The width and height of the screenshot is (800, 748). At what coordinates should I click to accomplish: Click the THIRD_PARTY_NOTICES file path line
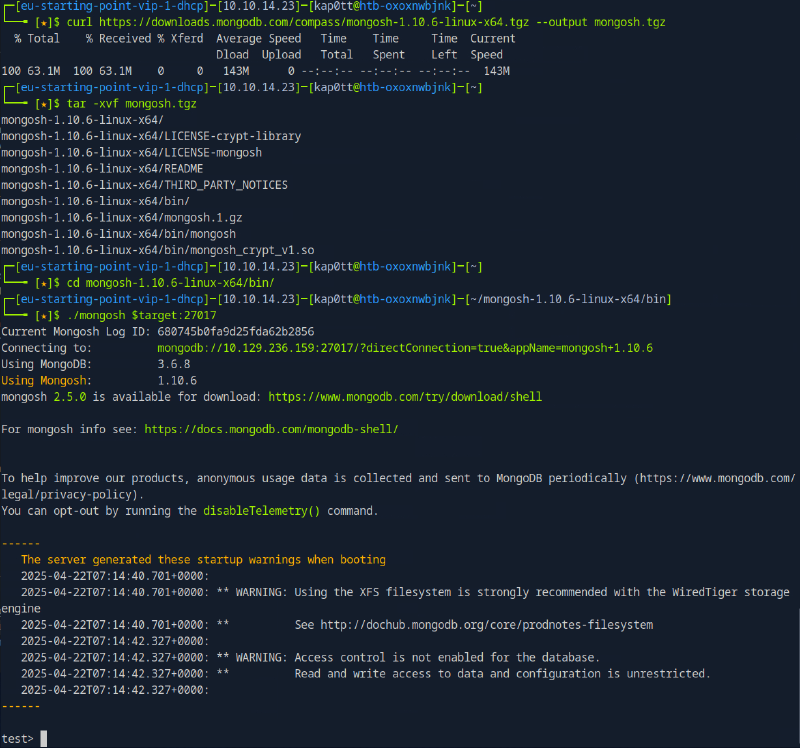pos(144,185)
